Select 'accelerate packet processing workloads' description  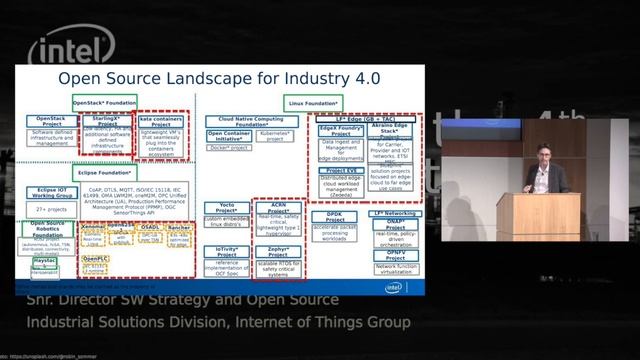point(334,233)
